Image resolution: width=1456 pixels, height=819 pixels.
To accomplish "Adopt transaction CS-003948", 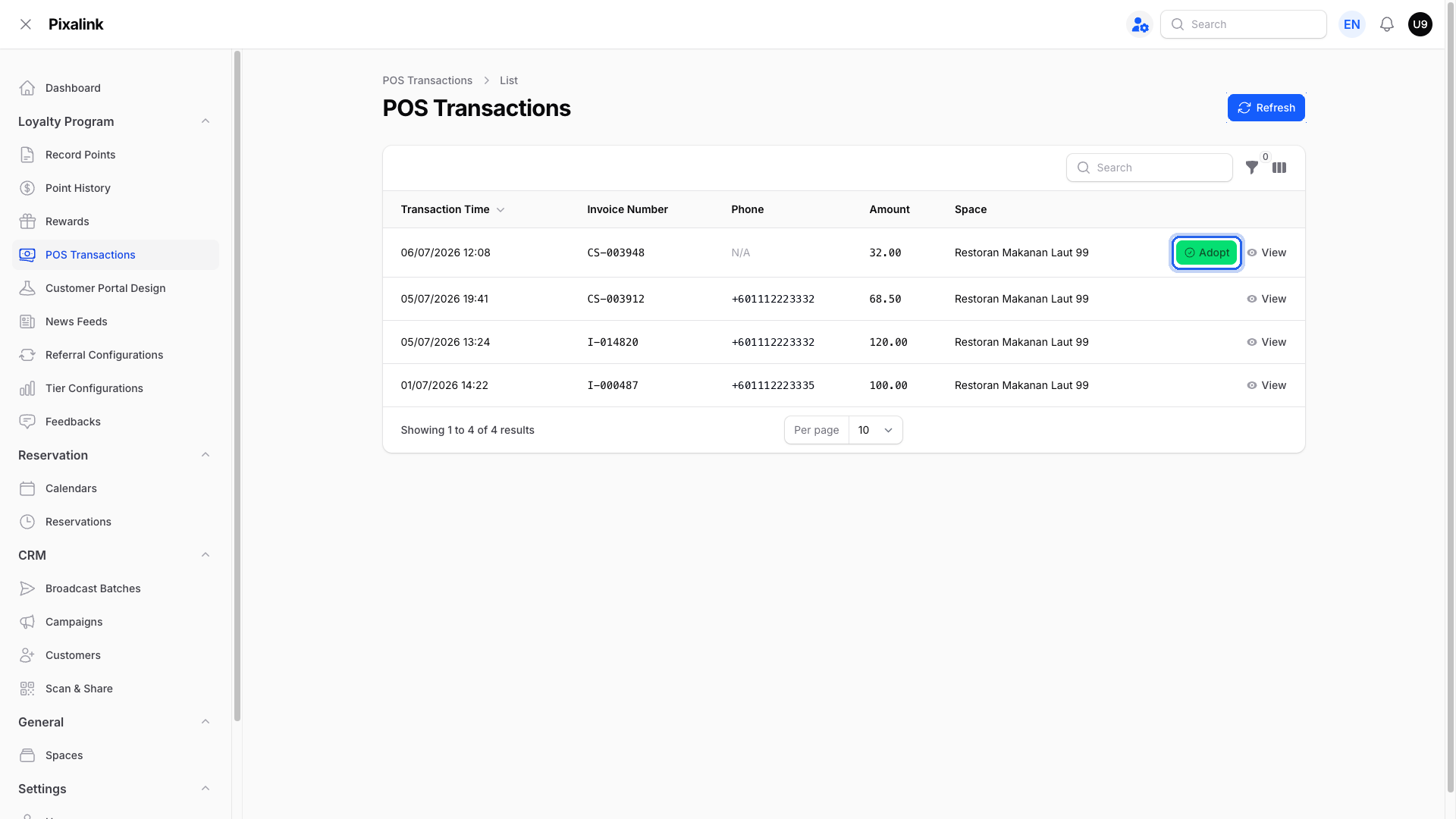I will point(1207,253).
